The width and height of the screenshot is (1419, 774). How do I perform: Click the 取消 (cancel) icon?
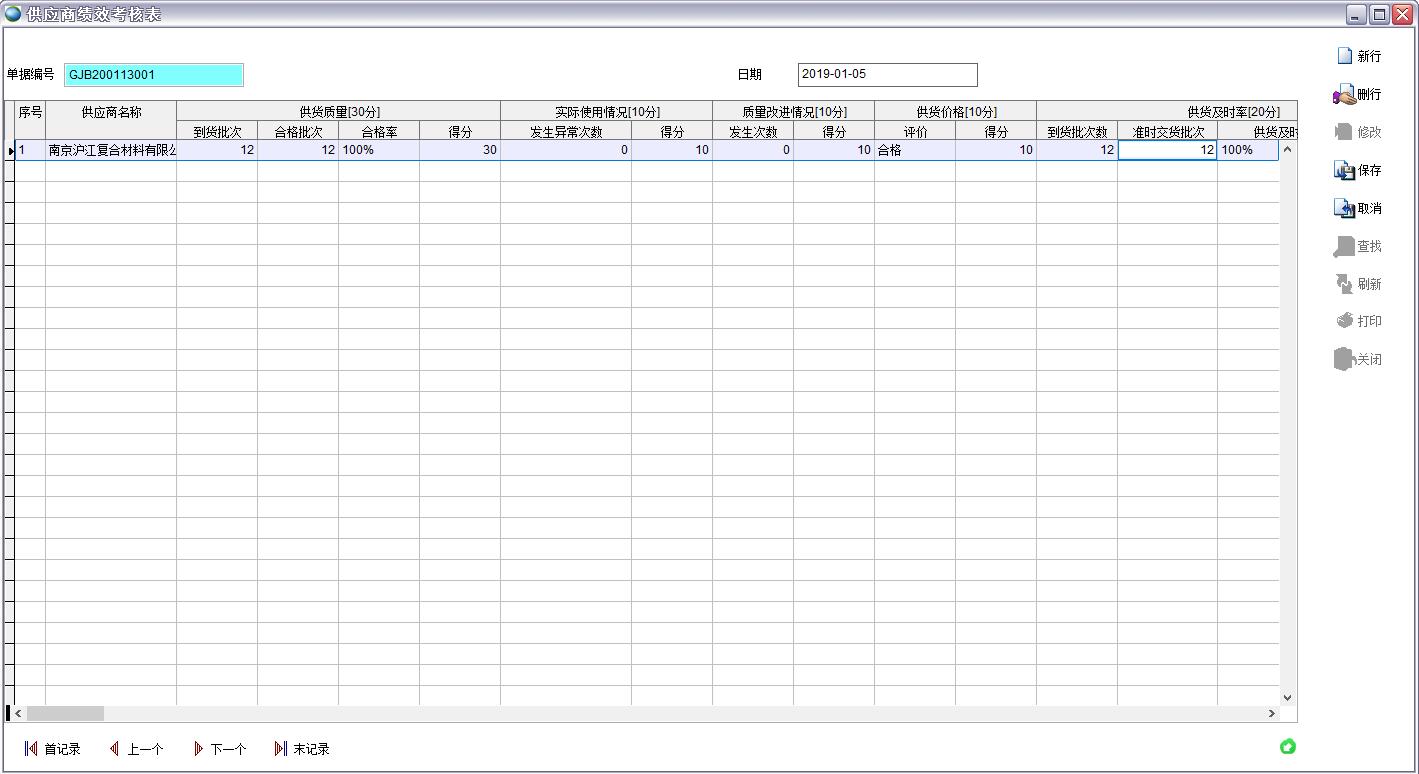pyautogui.click(x=1345, y=208)
